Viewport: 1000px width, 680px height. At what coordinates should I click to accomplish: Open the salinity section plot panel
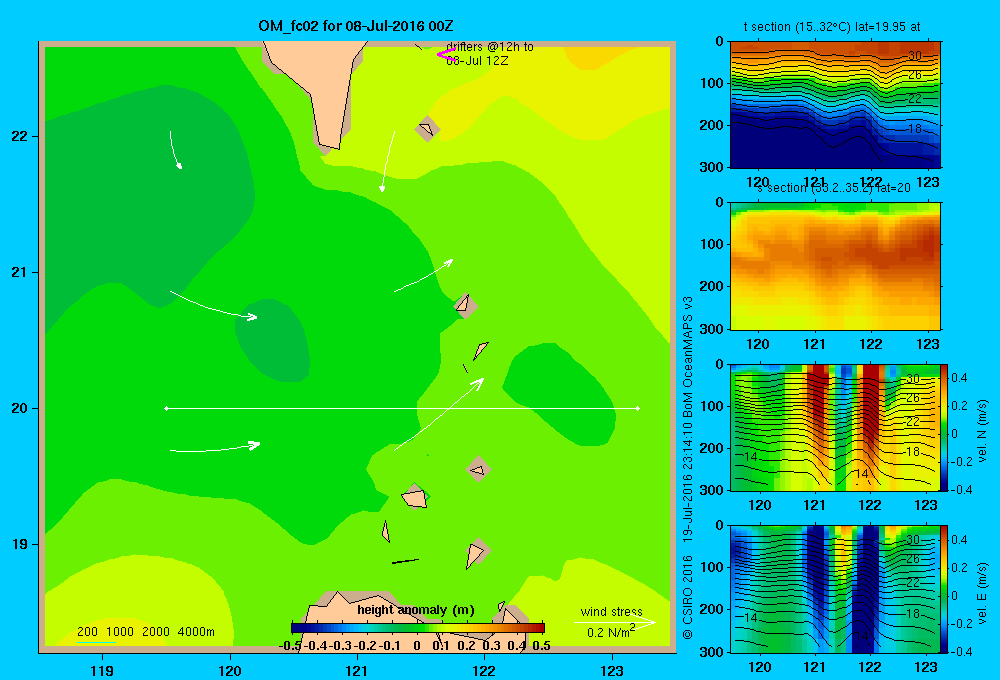[835, 266]
